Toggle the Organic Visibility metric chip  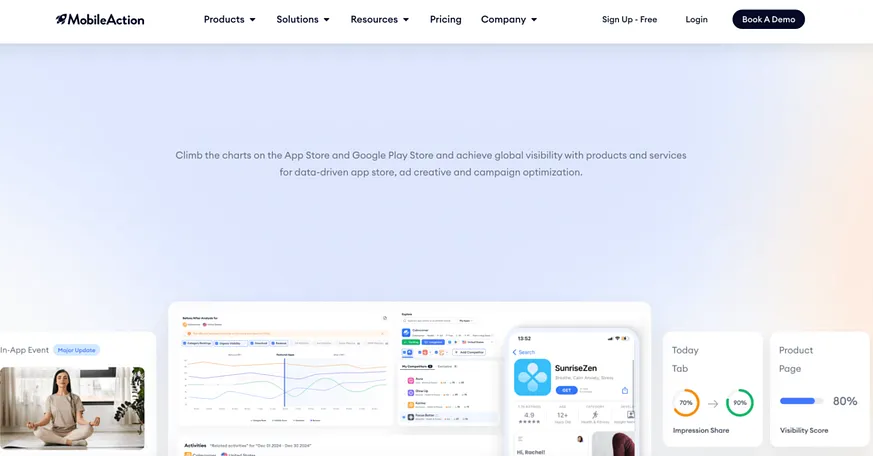tap(230, 343)
